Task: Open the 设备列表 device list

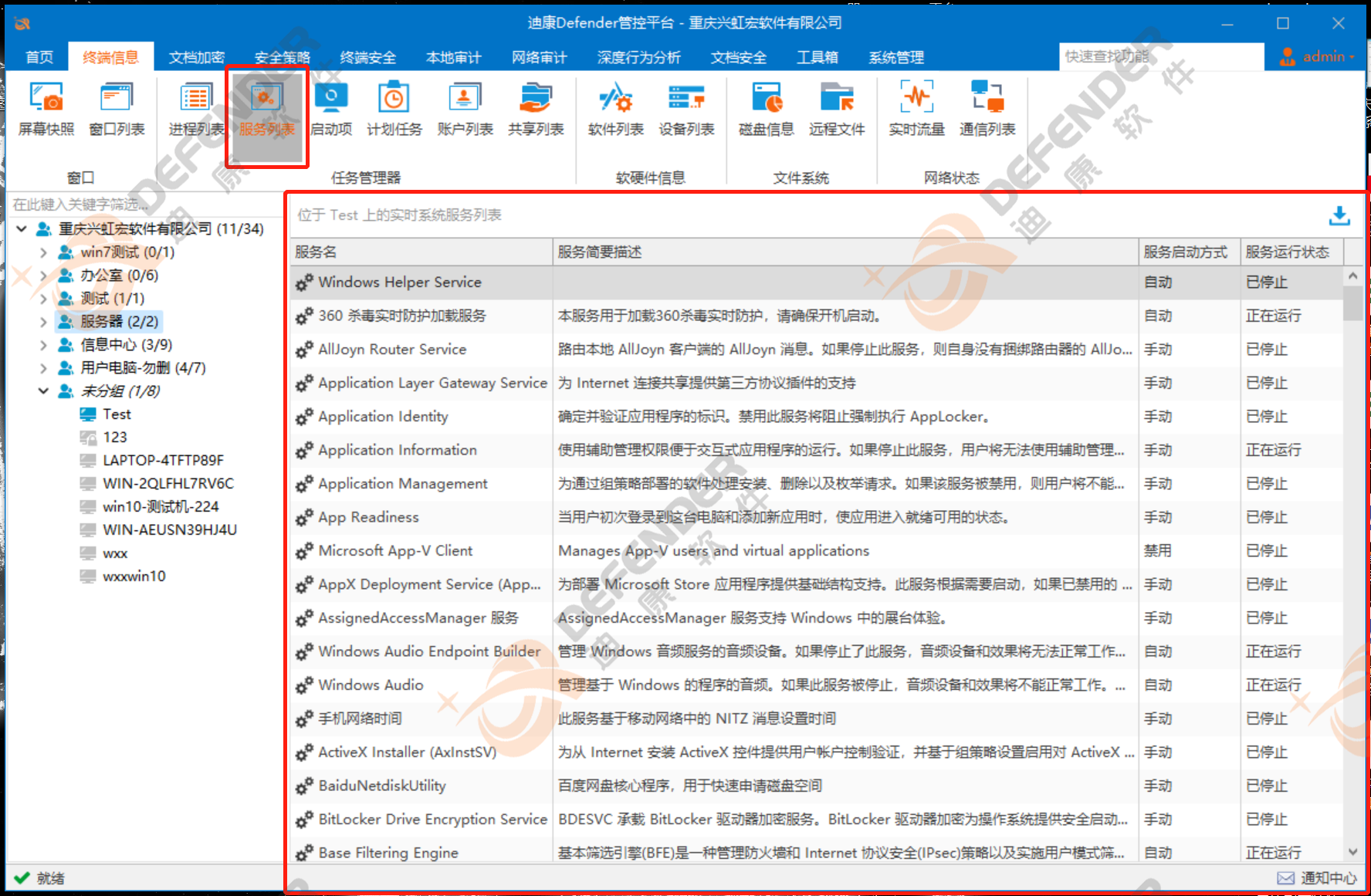Action: tap(686, 109)
